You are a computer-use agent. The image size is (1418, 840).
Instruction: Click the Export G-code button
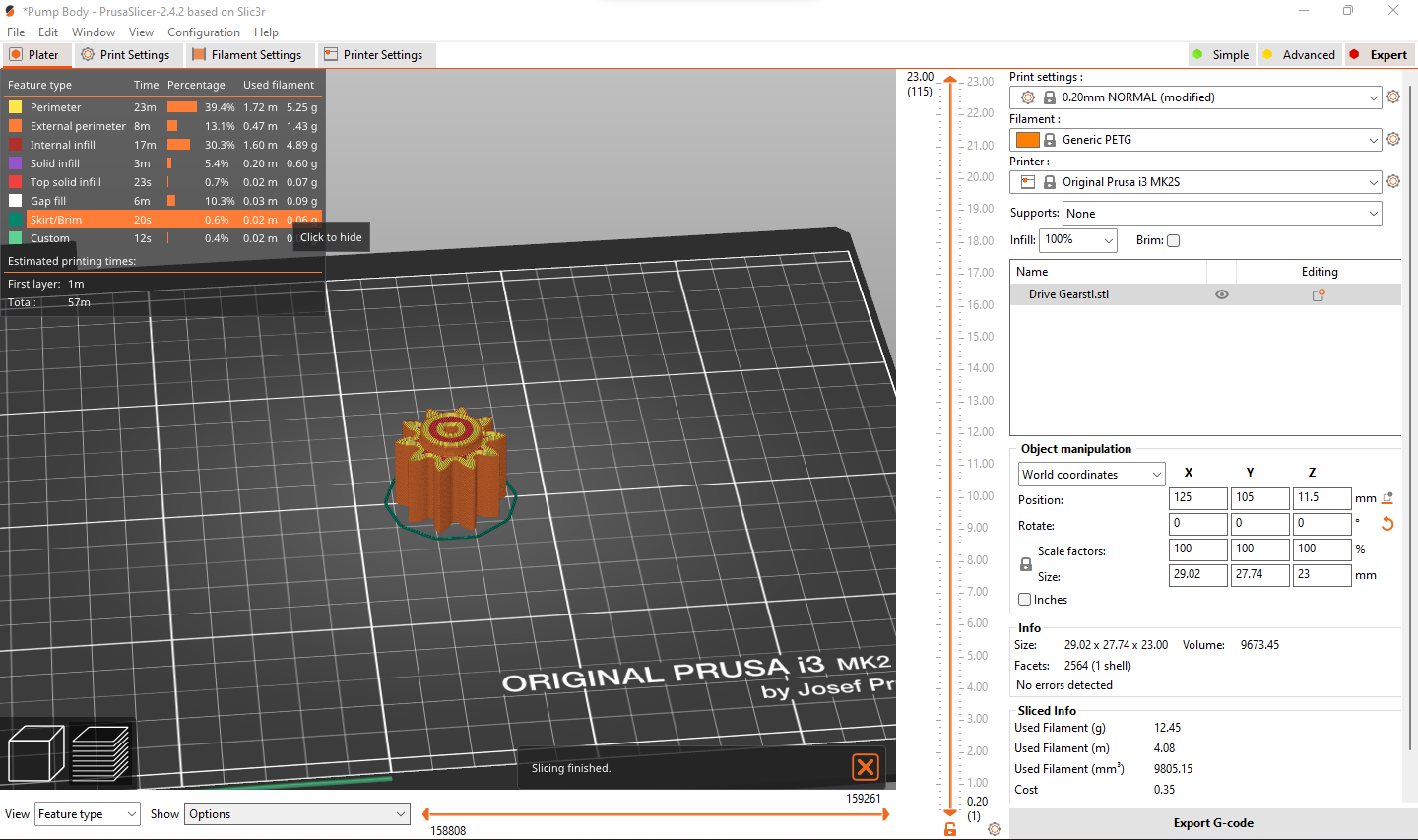coord(1213,823)
